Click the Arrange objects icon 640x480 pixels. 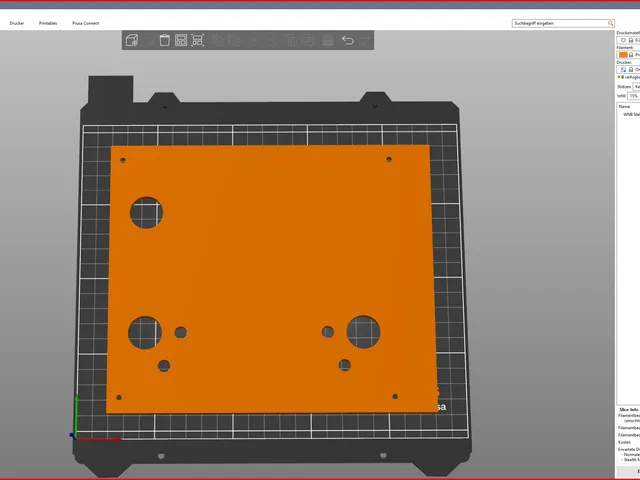click(x=181, y=40)
